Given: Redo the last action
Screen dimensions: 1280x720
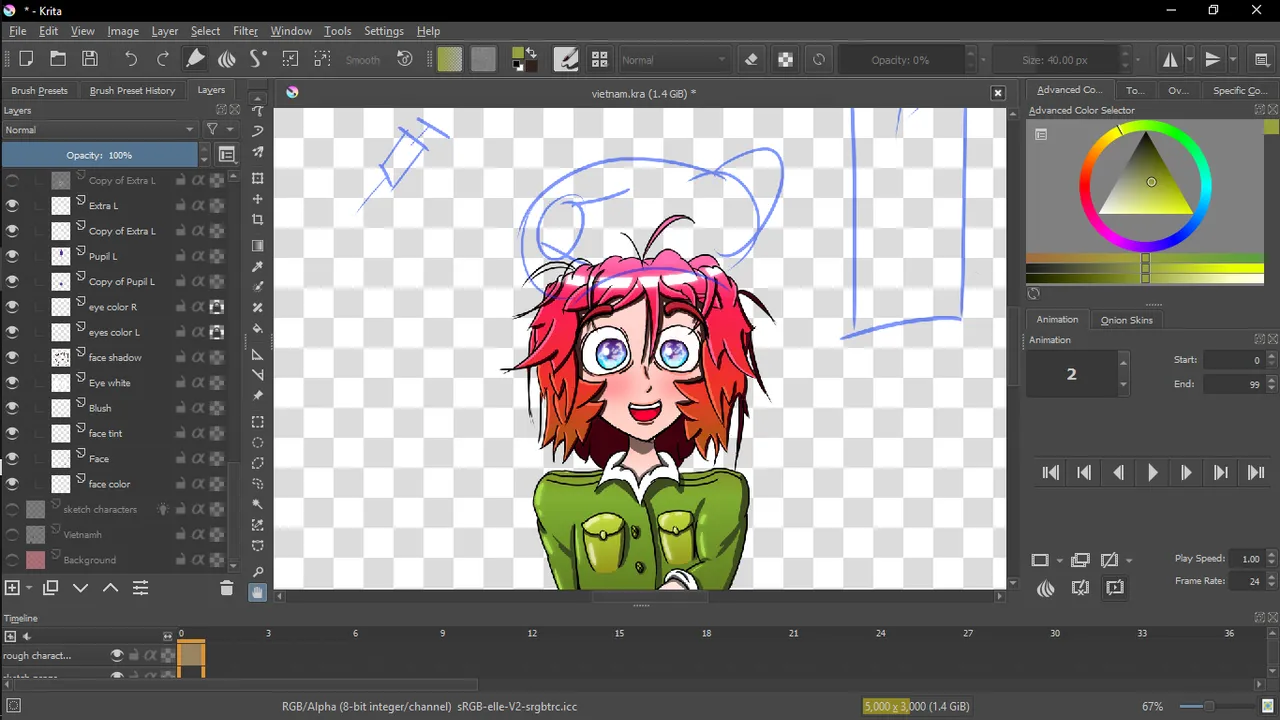Looking at the screenshot, I should click(162, 59).
